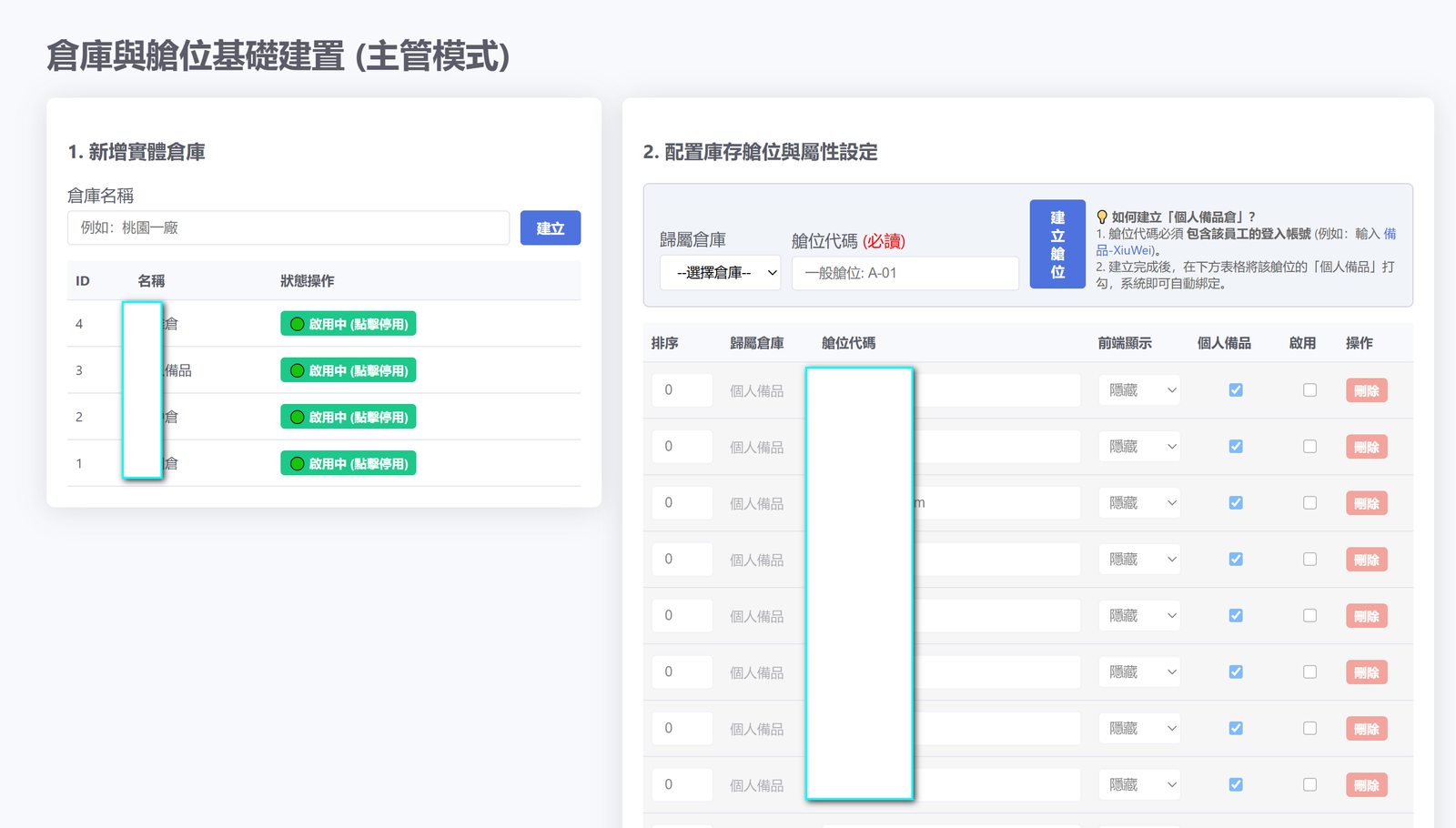Viewport: 1456px width, 828px height.
Task: Open 前端顯示 dropdown in first bin row
Action: coord(1139,390)
